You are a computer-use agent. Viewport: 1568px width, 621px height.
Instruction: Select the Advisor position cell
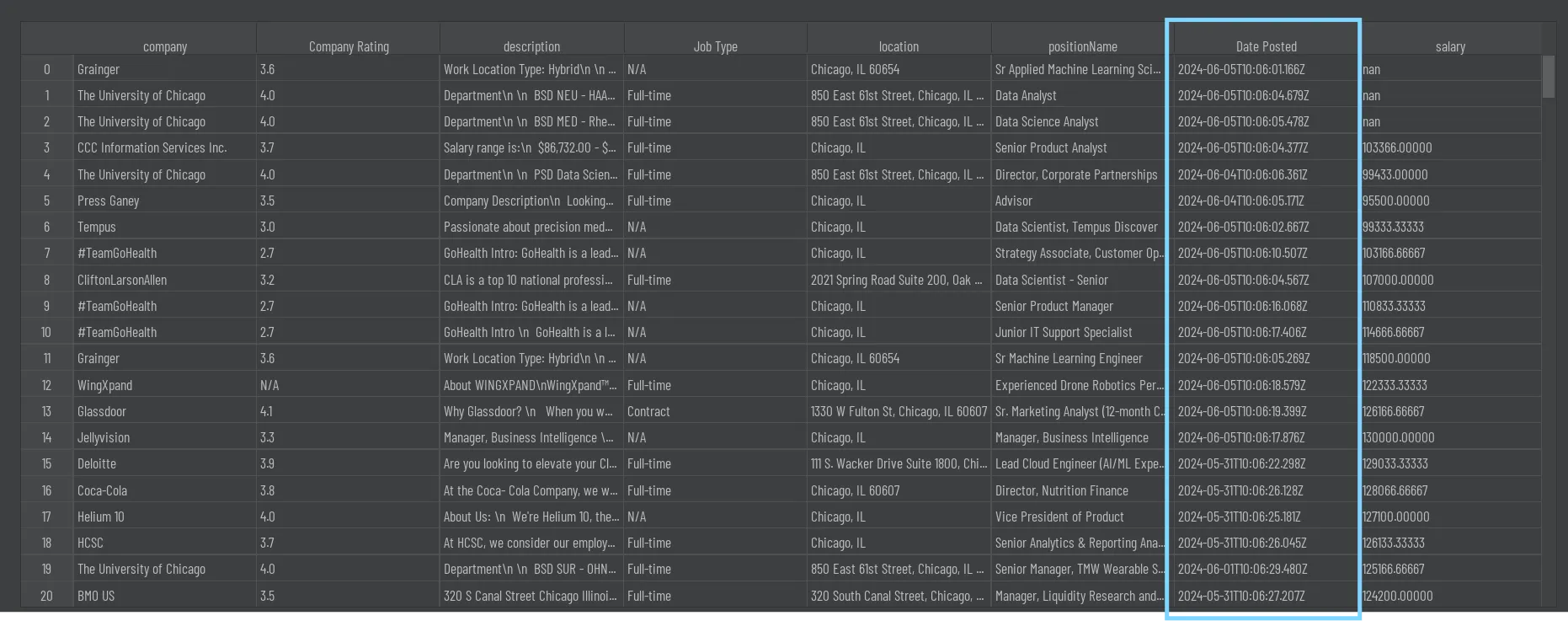coord(1082,201)
